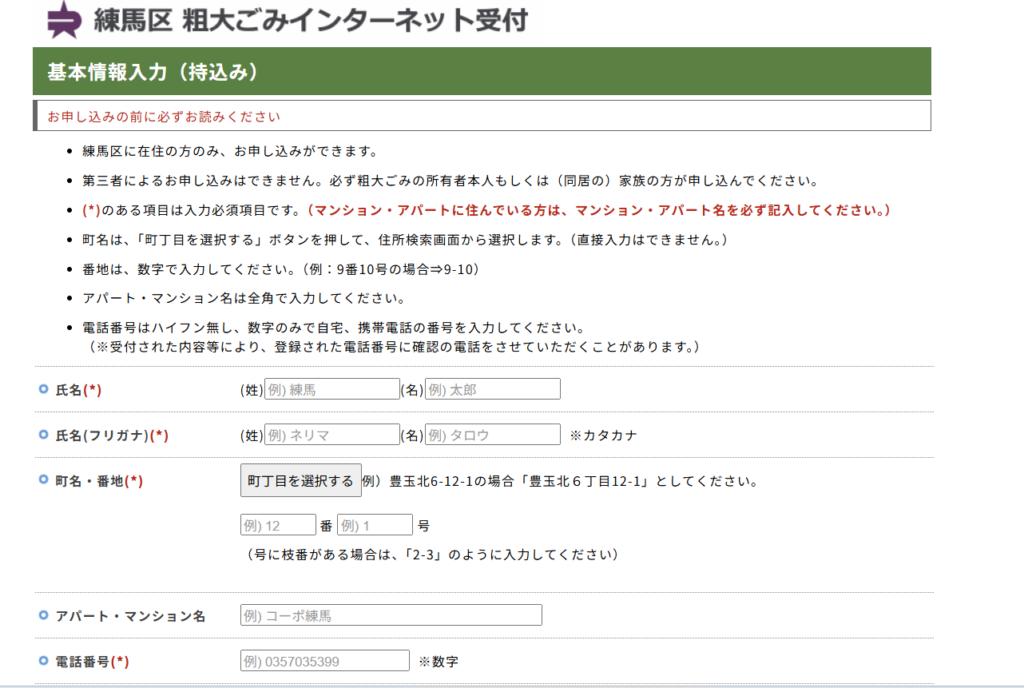This screenshot has width=1024, height=688.
Task: Click the 練馬区 粗大ごみインターネット受付 site title
Action: tap(310, 19)
